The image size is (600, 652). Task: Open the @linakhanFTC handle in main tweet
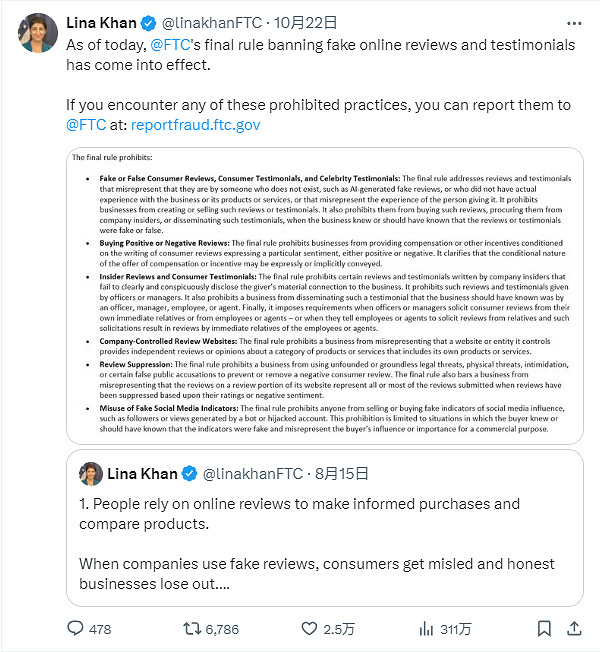coord(210,22)
